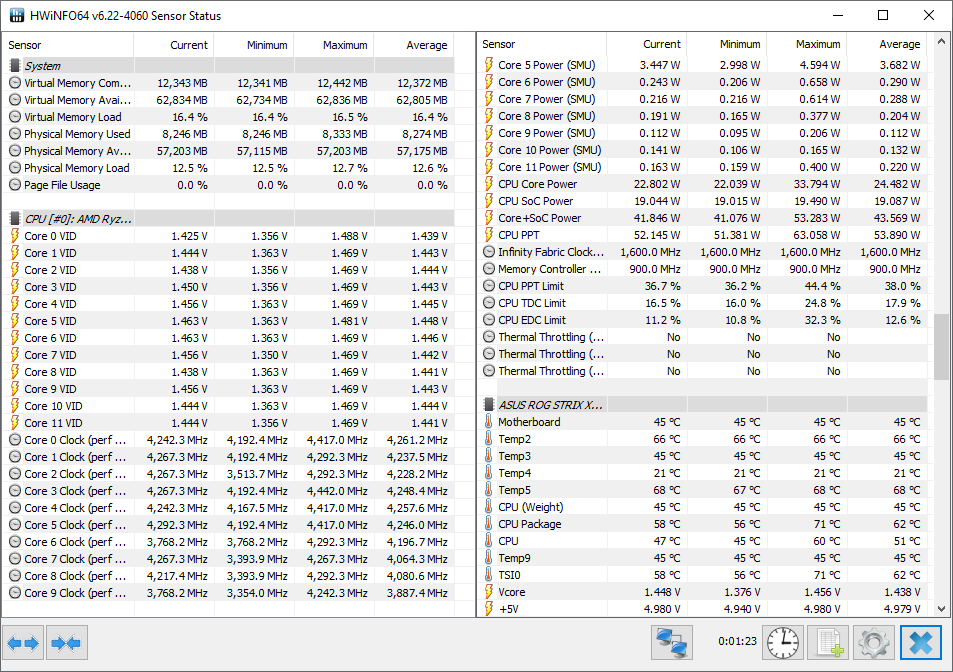This screenshot has width=953, height=672.
Task: Click the thermometer icon beside CPU Package
Action: [x=489, y=524]
